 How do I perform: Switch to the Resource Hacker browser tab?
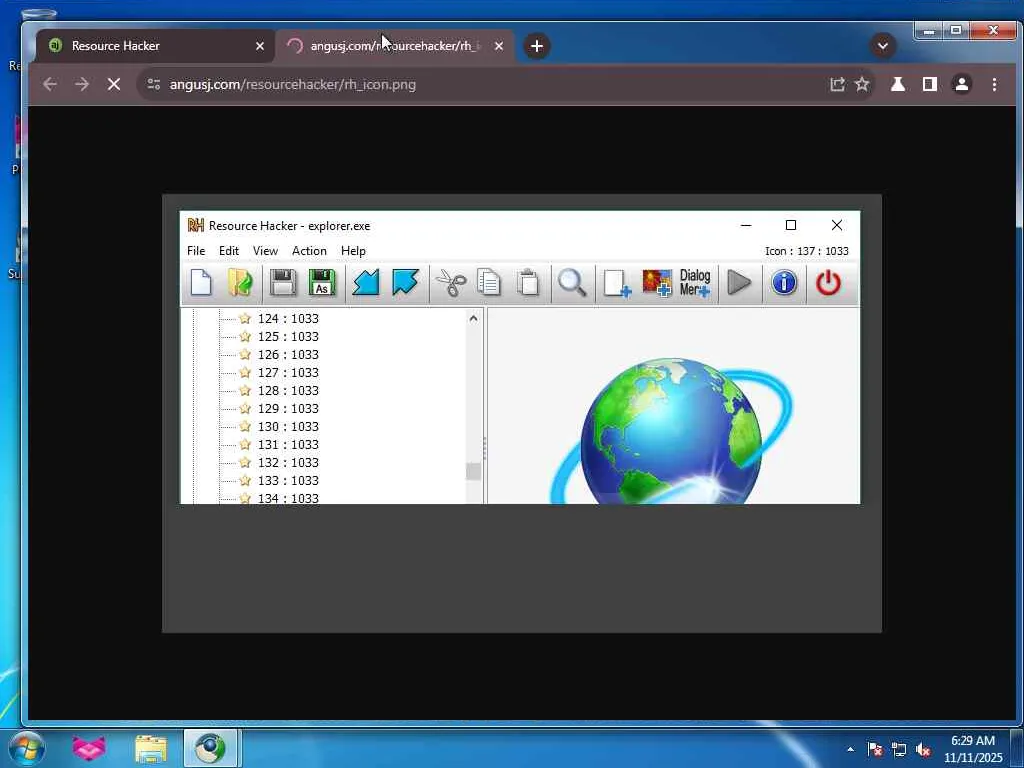point(155,46)
